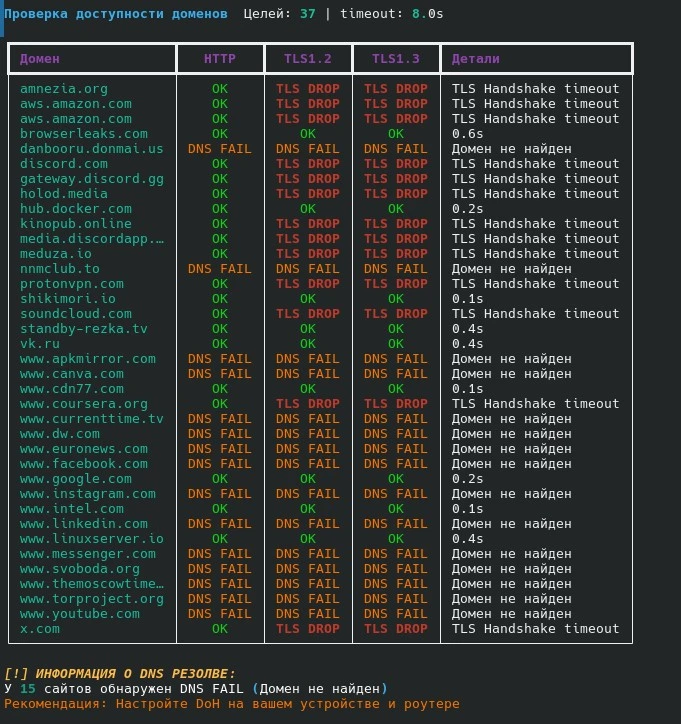
Task: Select the domain 'www.euronews.com'
Action: [x=84, y=449]
